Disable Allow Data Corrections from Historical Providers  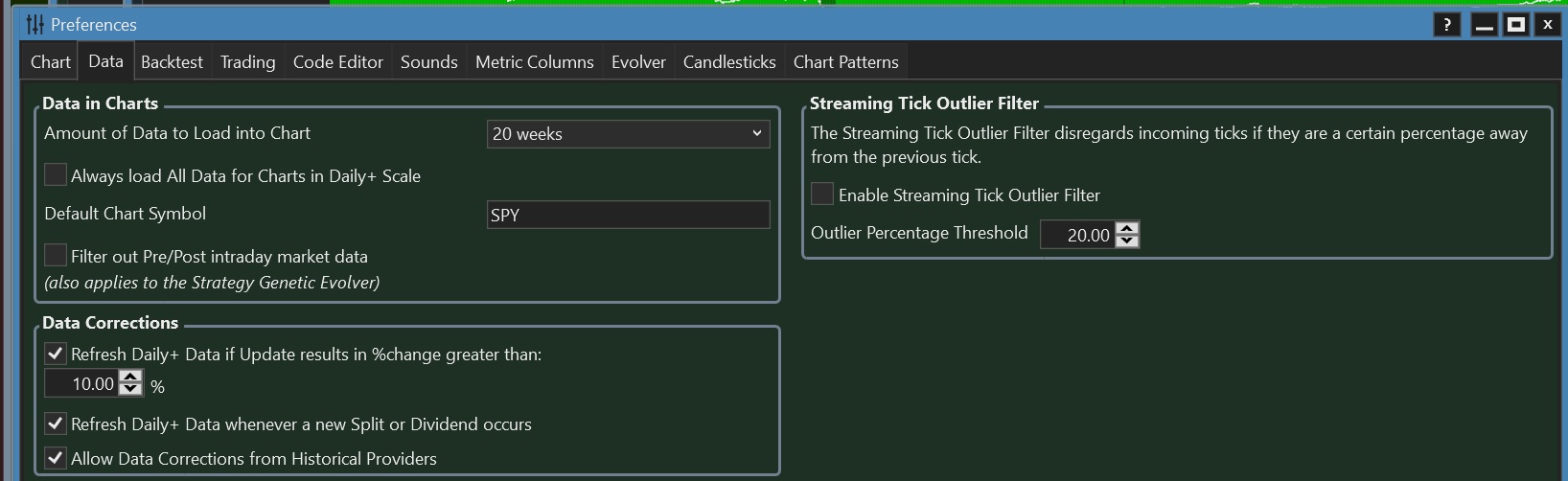point(56,458)
